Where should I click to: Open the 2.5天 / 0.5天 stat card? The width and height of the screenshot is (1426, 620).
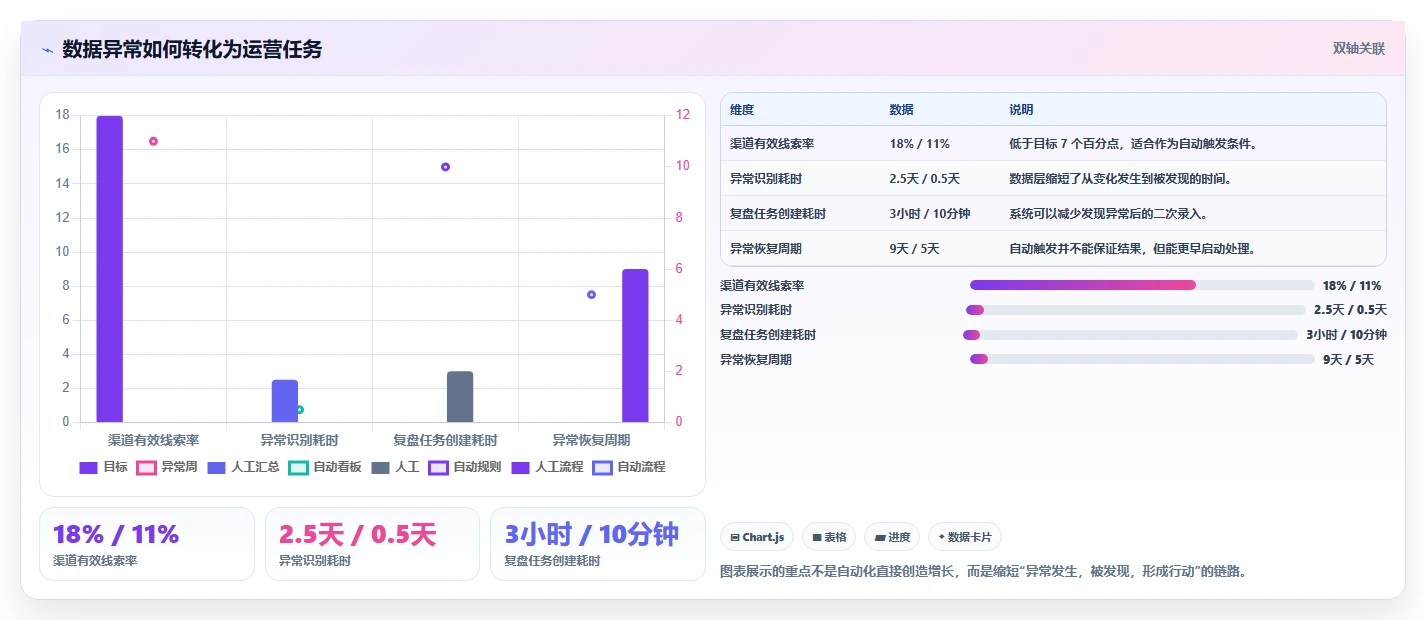(372, 544)
